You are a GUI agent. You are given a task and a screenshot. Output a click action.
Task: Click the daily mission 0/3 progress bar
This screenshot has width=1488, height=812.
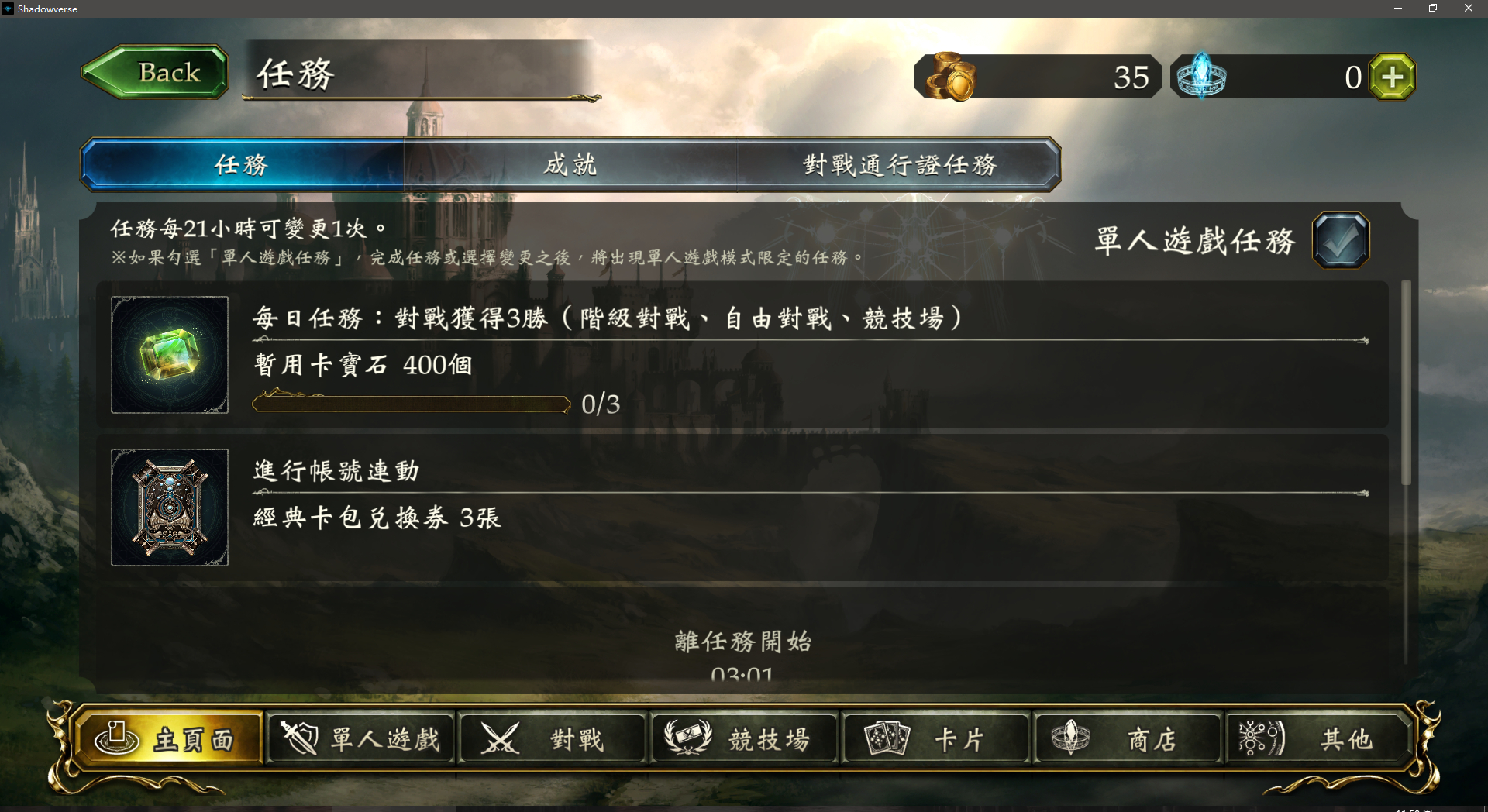[x=412, y=404]
